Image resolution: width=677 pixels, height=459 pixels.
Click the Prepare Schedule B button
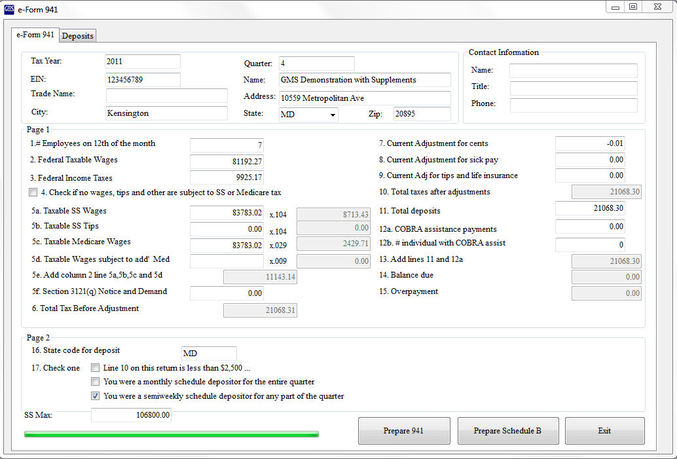pos(508,431)
